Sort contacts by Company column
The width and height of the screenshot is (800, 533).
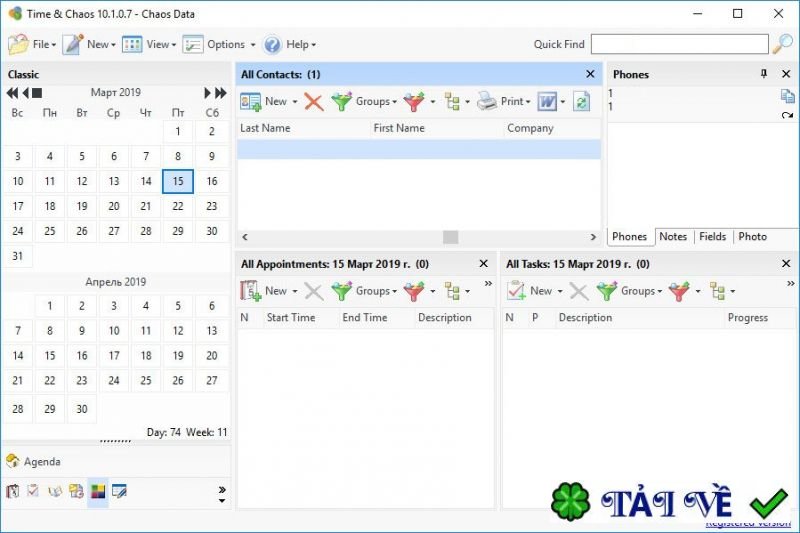pyautogui.click(x=553, y=129)
